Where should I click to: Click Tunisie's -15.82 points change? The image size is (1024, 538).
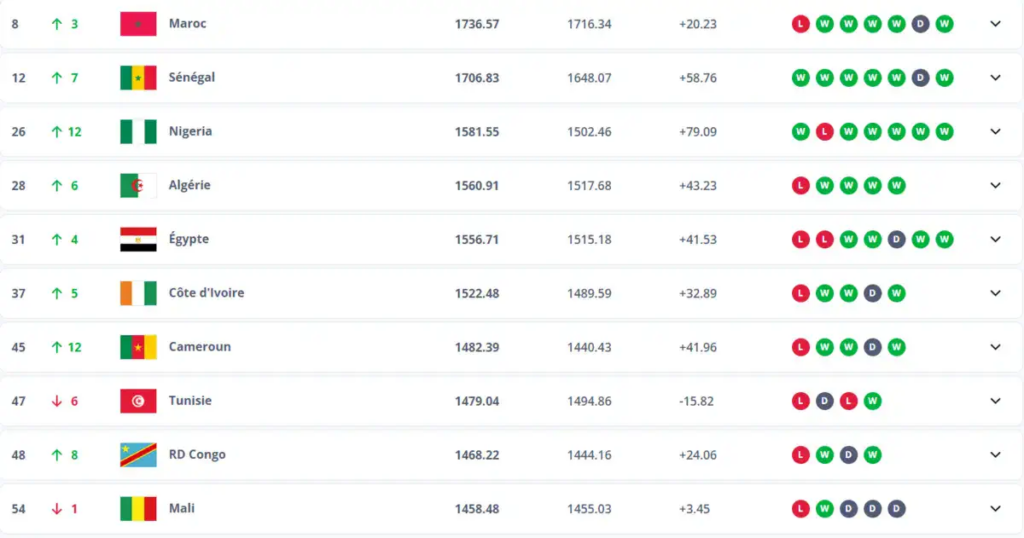(697, 401)
